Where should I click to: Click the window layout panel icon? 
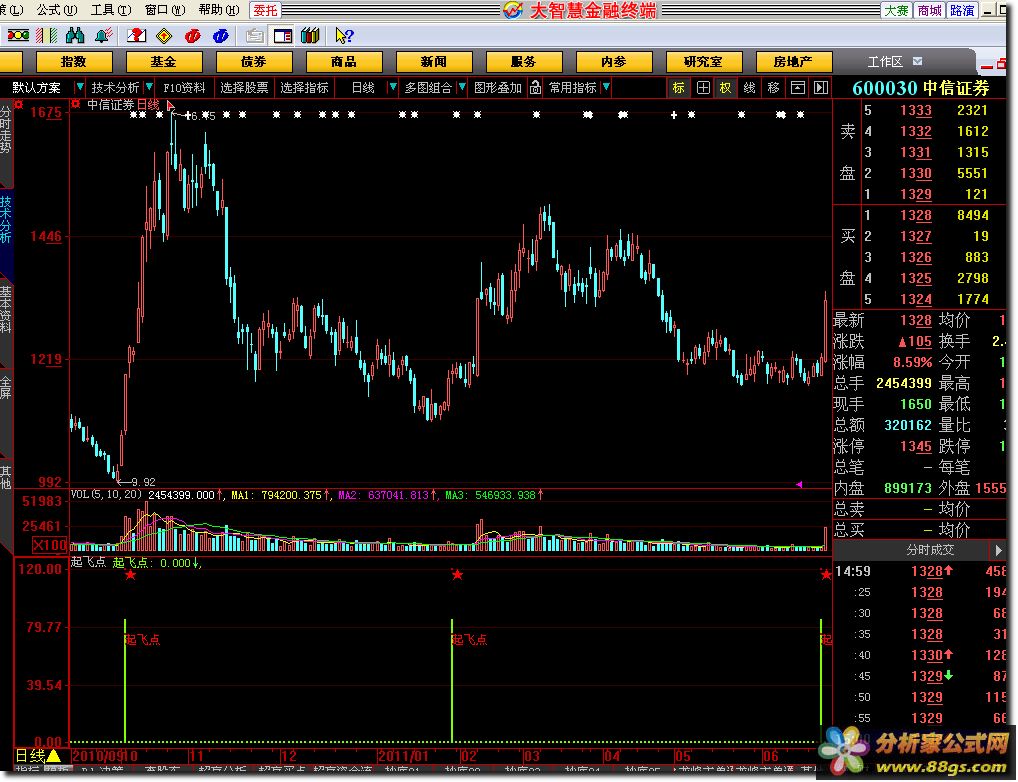(282, 36)
